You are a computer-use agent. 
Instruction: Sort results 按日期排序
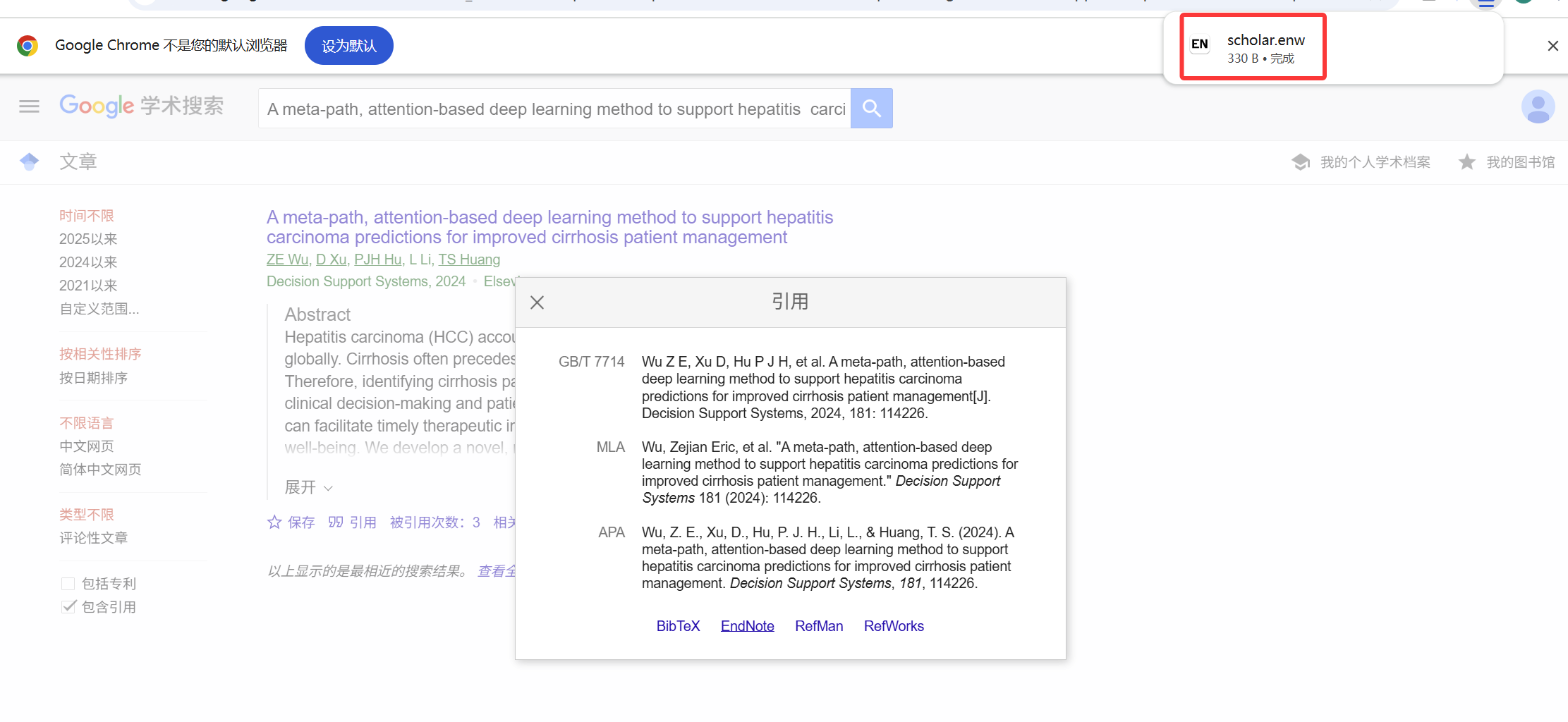pyautogui.click(x=93, y=378)
